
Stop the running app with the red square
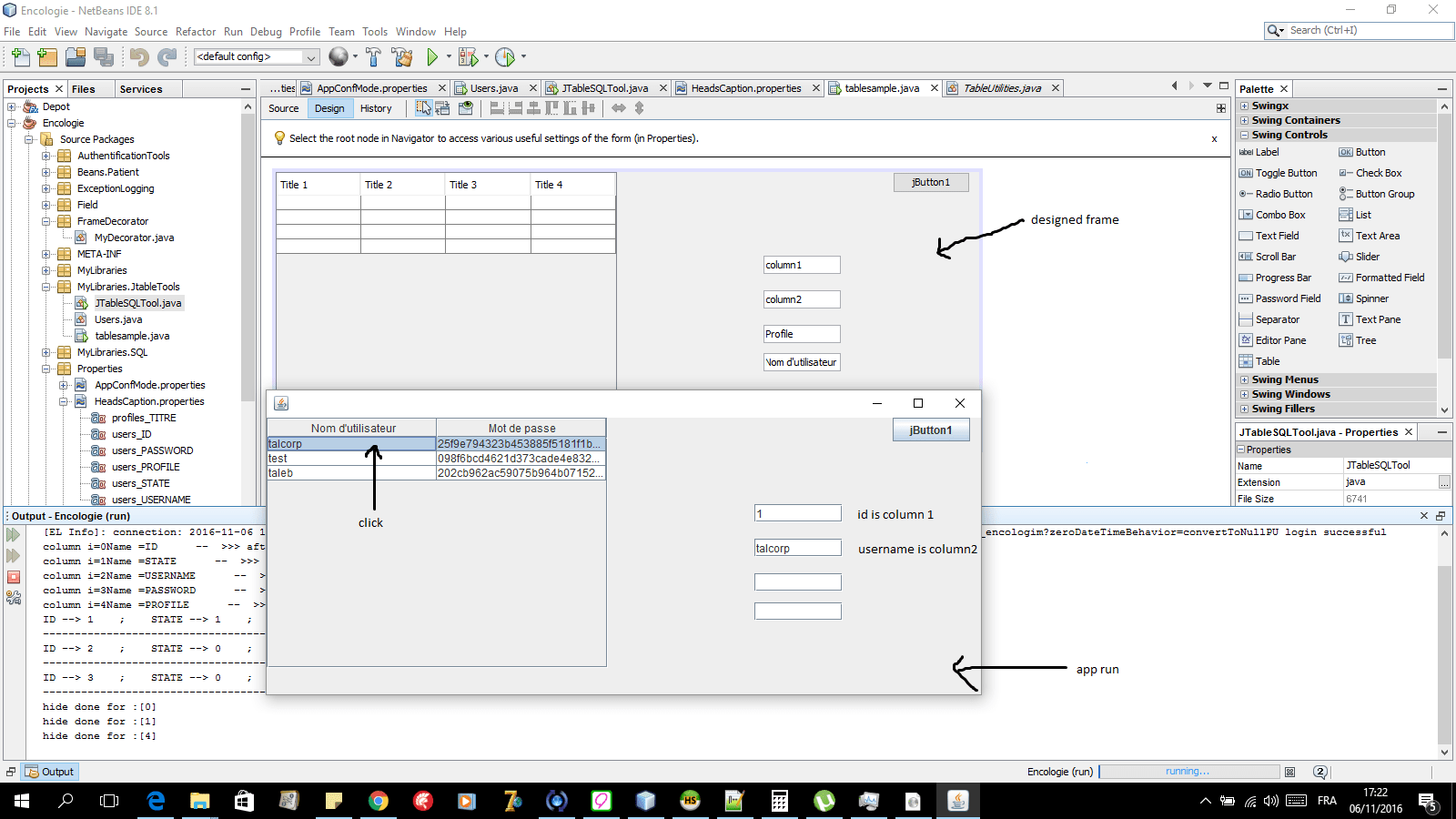coord(13,576)
